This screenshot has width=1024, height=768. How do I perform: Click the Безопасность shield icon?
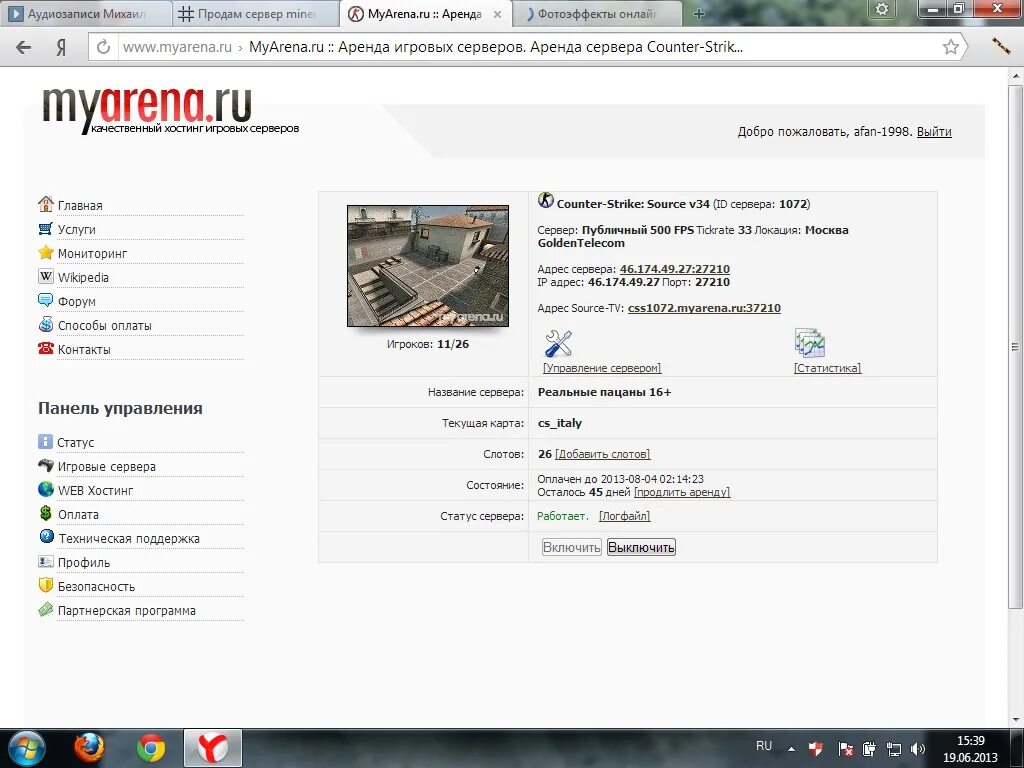(x=46, y=585)
